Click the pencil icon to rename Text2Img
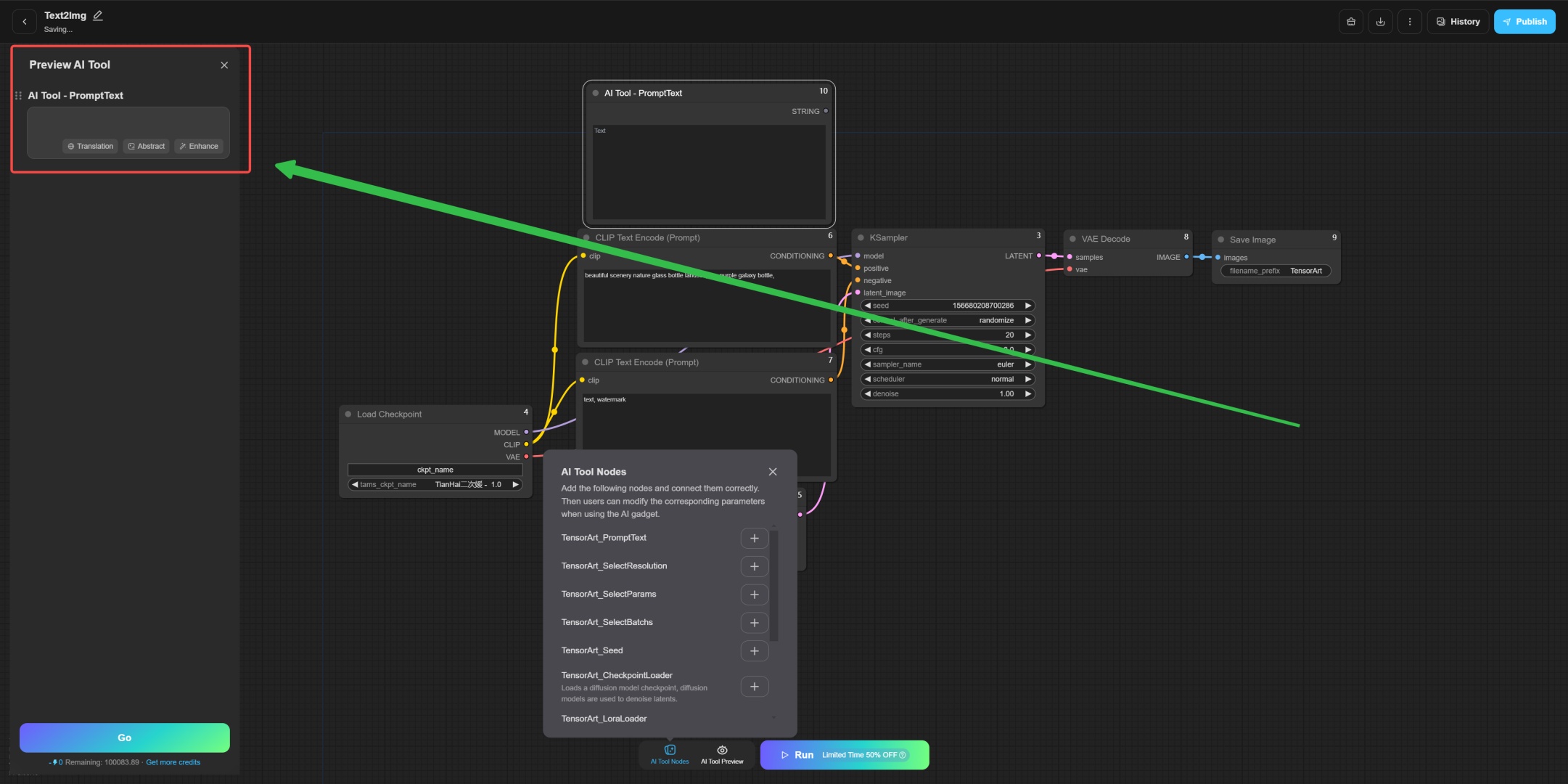The width and height of the screenshot is (1568, 784). click(98, 15)
